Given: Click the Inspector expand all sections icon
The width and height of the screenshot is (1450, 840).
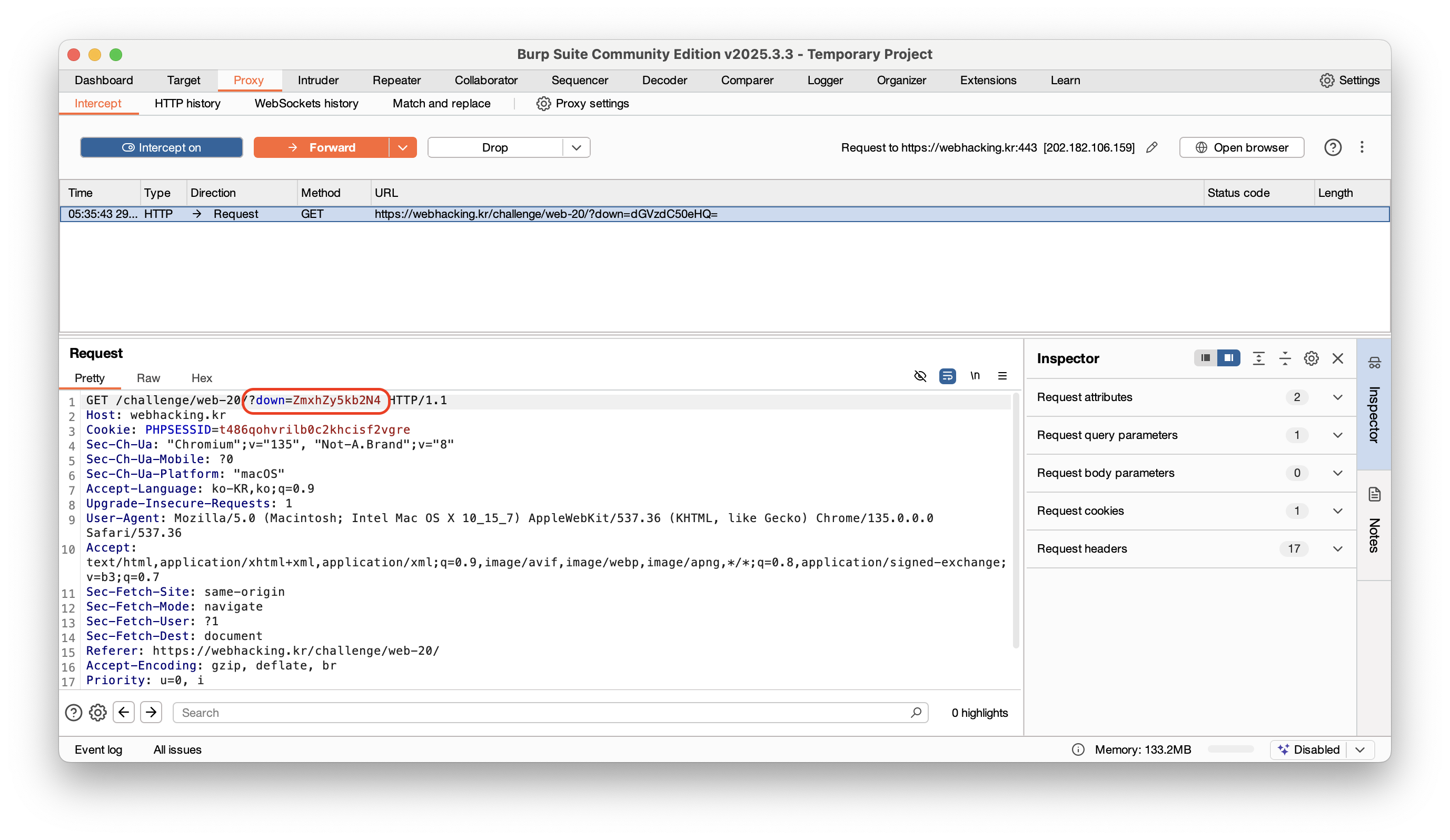Looking at the screenshot, I should click(1258, 358).
